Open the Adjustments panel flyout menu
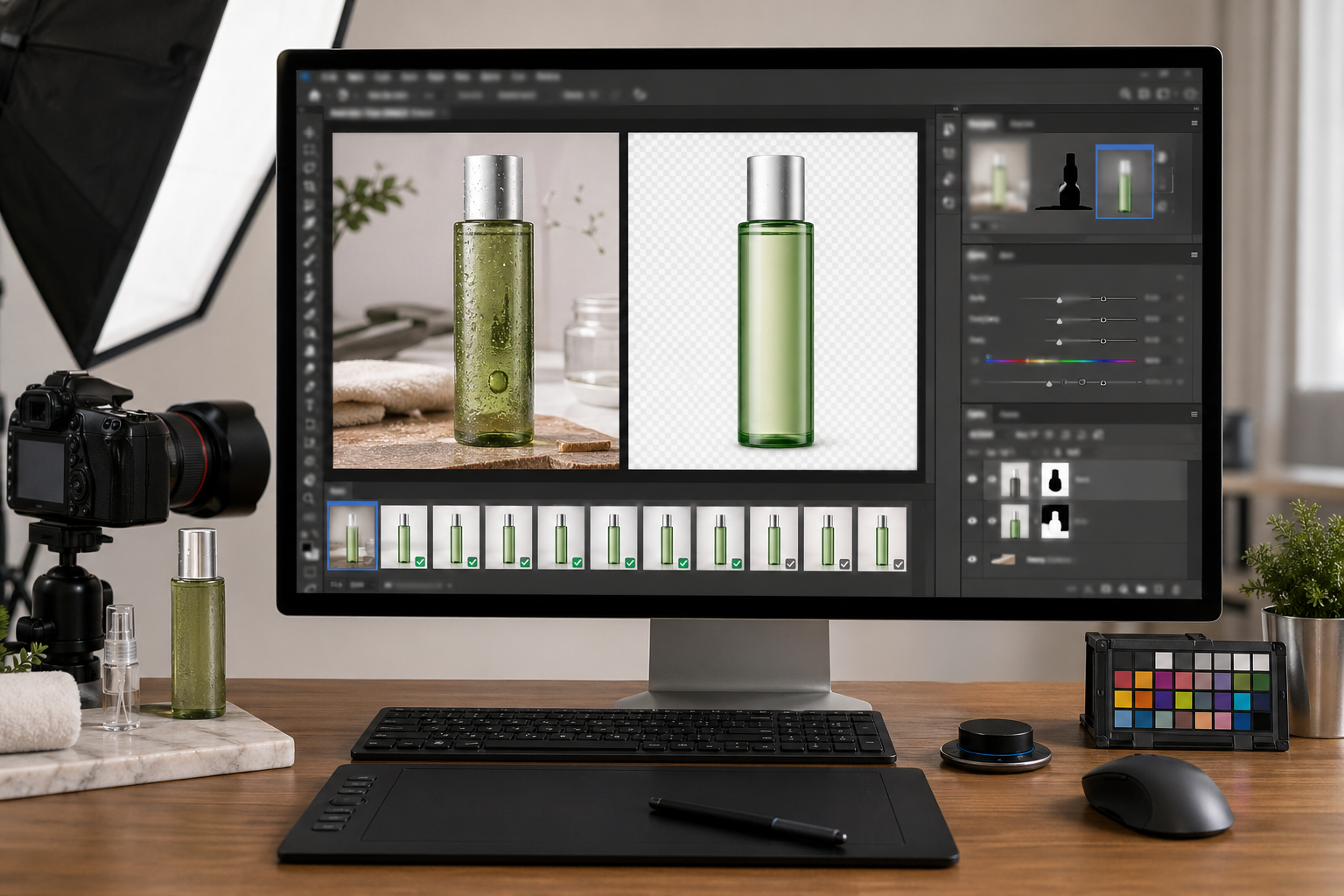Image resolution: width=1344 pixels, height=896 pixels. pyautogui.click(x=1193, y=255)
